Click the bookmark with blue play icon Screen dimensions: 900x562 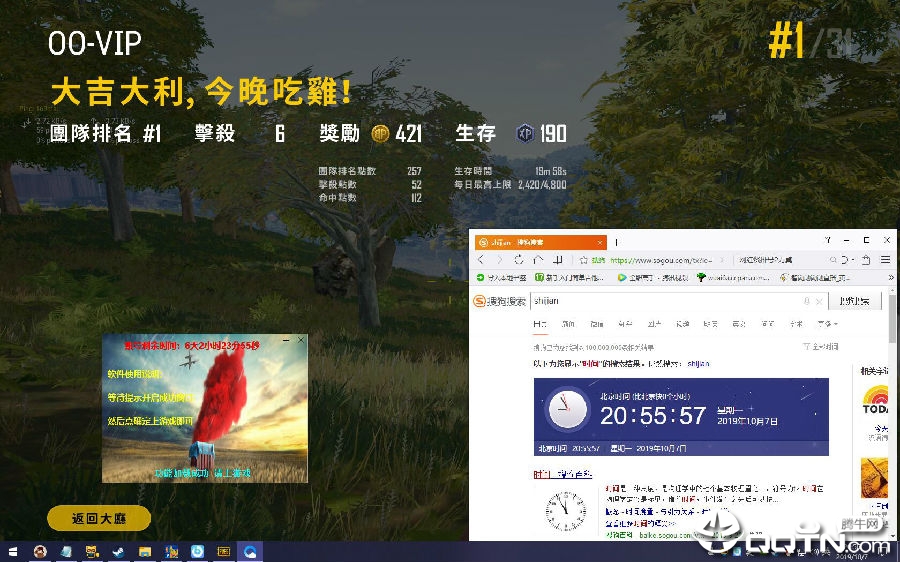[x=653, y=277]
